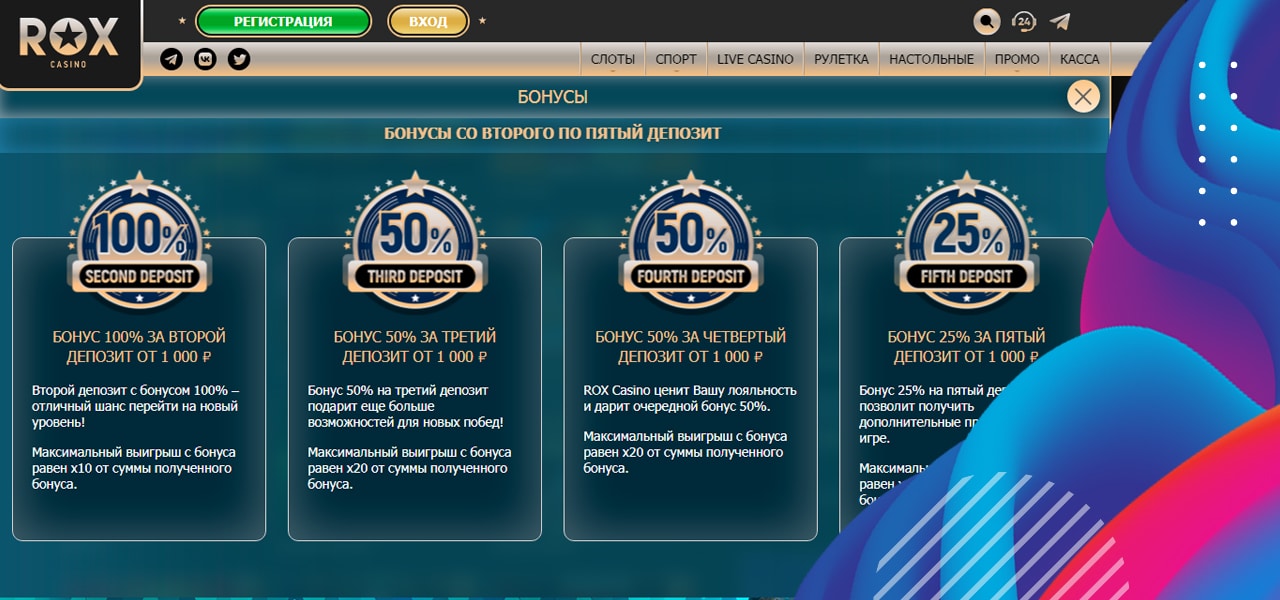
Task: Click the green РЕГИСТРАЦИЯ button
Action: pyautogui.click(x=283, y=21)
